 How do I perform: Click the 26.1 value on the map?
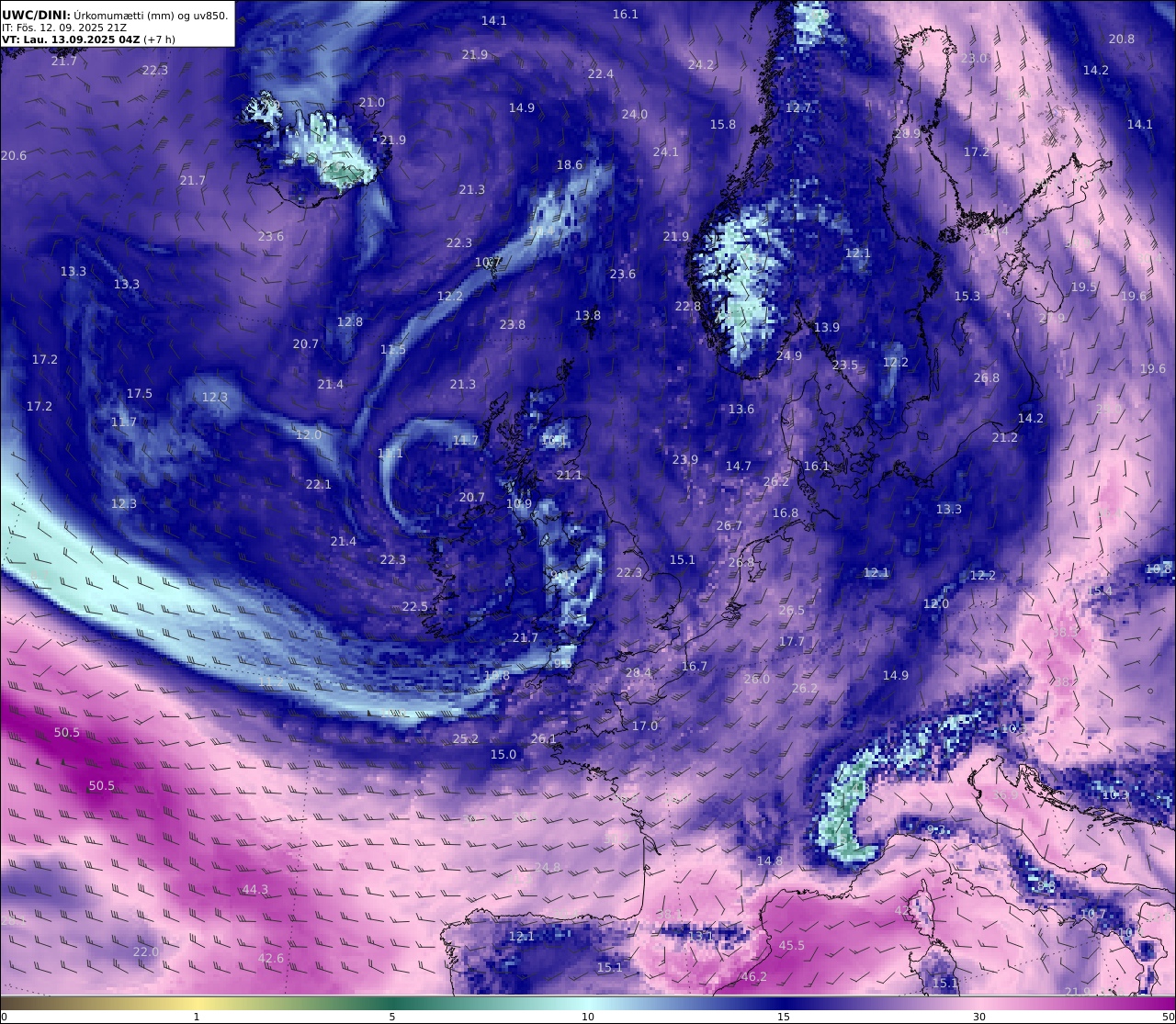pyautogui.click(x=544, y=738)
